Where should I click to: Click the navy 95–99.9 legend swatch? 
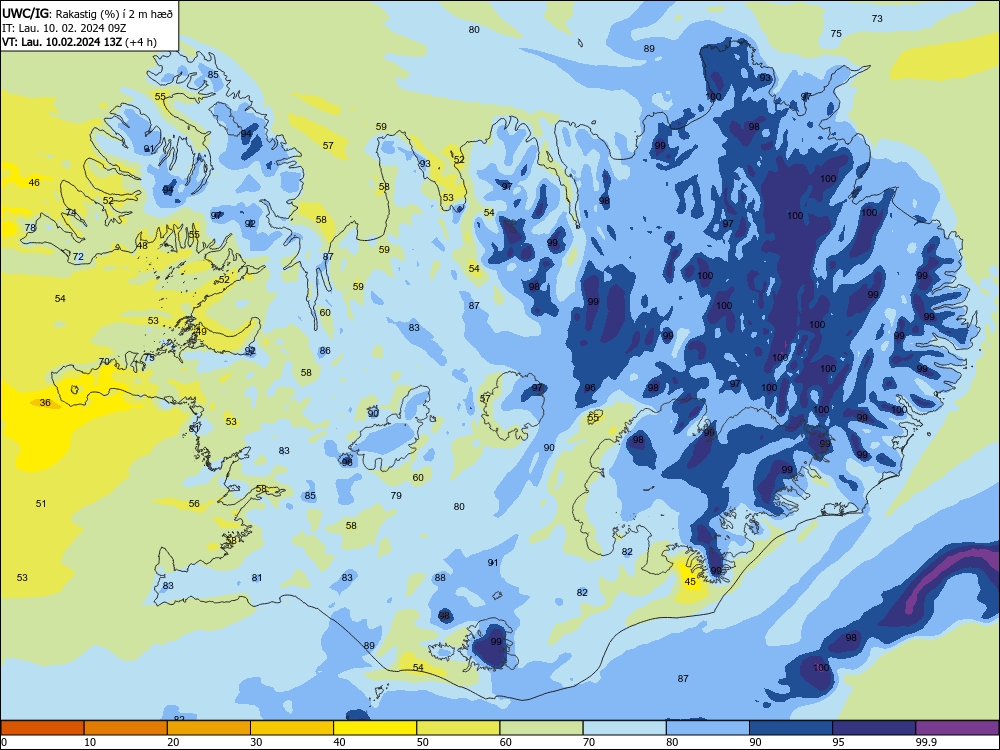point(874,728)
